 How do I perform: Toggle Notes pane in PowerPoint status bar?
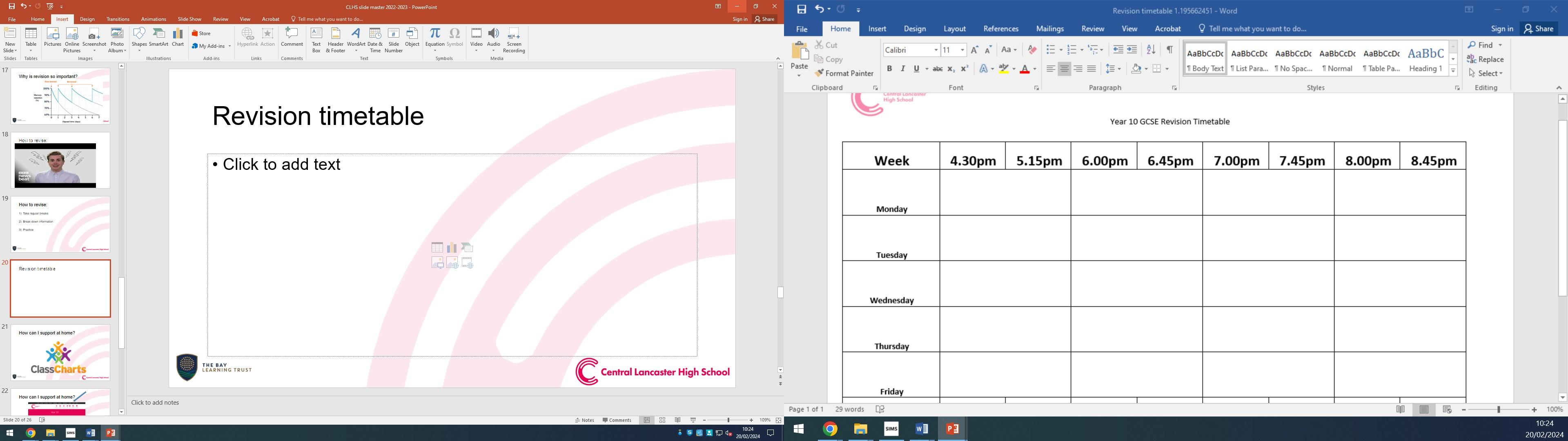(585, 420)
